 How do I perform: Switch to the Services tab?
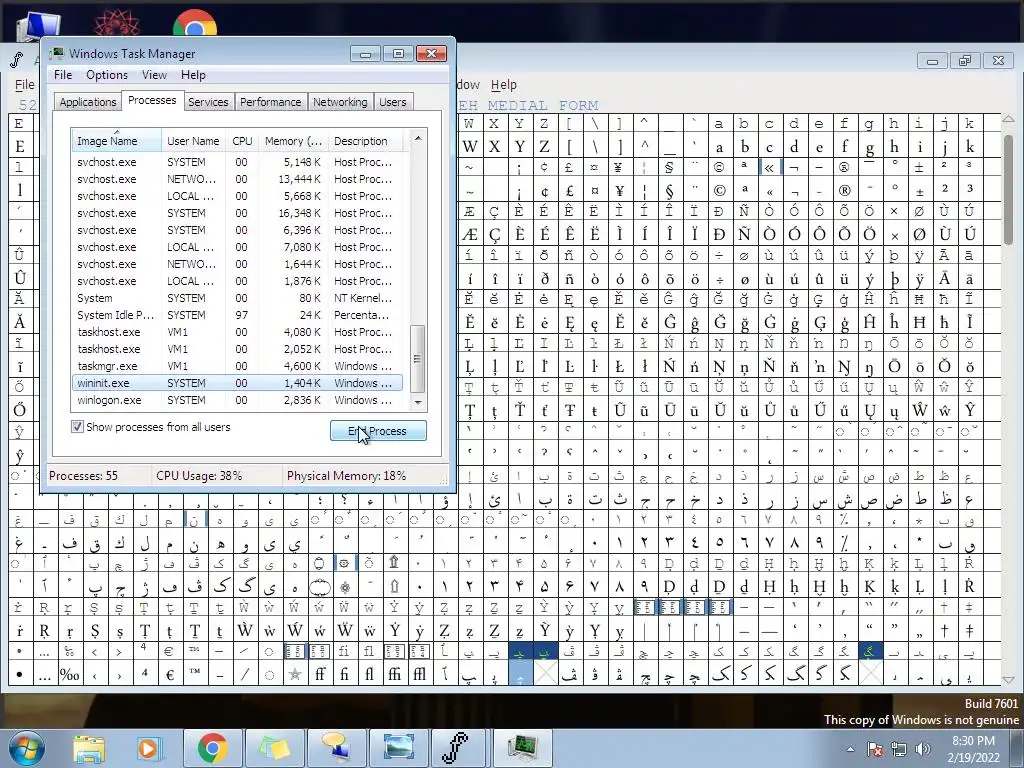point(208,102)
